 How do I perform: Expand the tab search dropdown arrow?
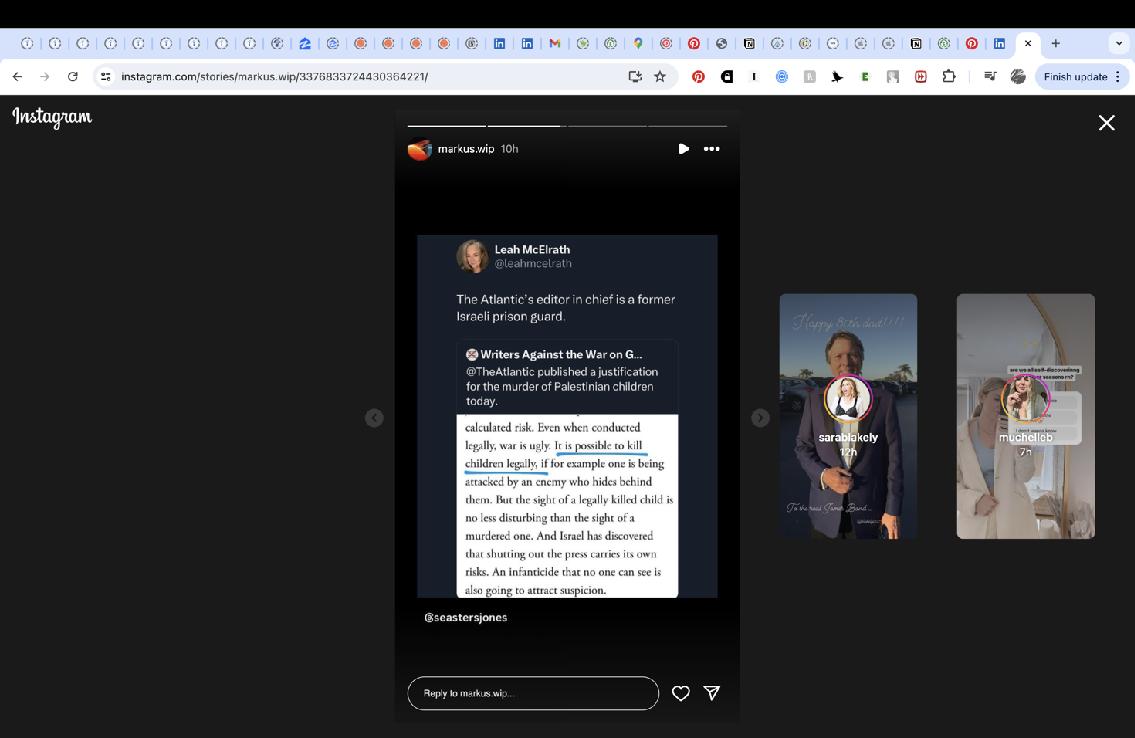pos(1118,43)
